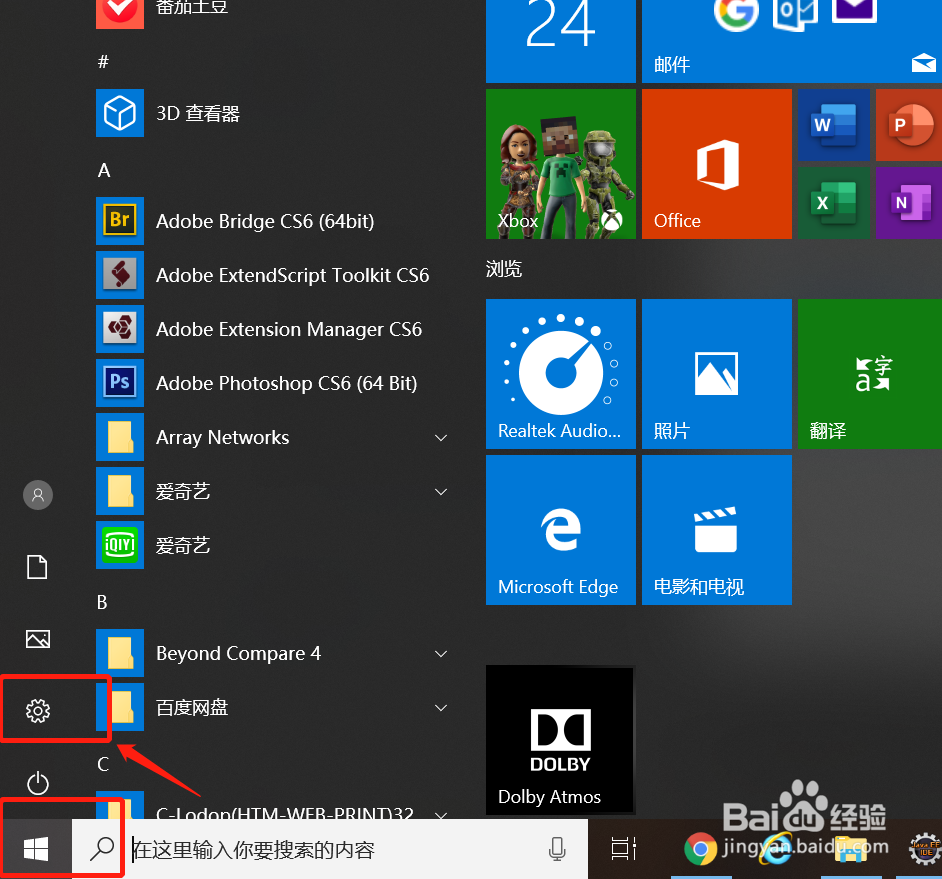Open the 电影和电视 tile
Viewport: 942px width, 879px height.
[x=717, y=530]
